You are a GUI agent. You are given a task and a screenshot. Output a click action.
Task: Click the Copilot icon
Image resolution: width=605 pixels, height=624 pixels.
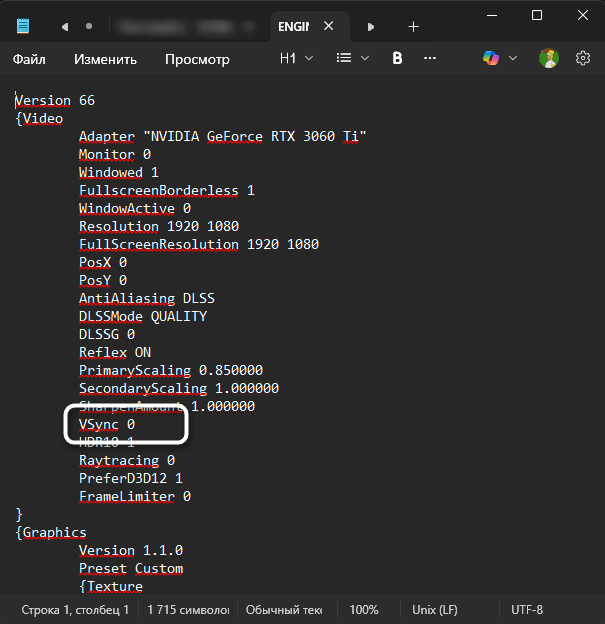(491, 59)
